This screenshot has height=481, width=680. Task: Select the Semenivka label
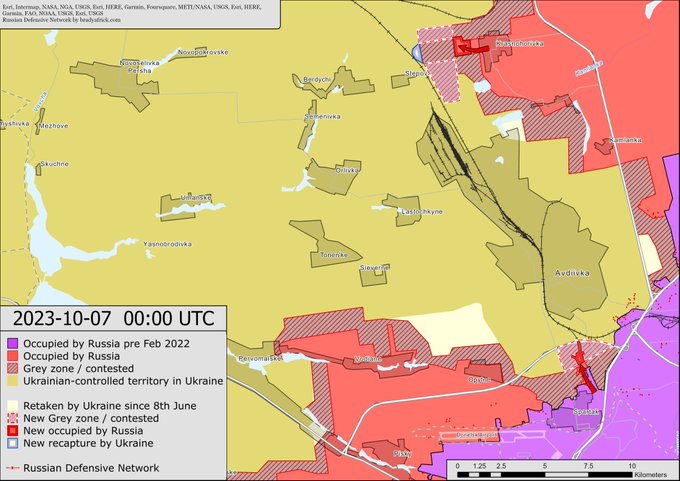point(323,117)
